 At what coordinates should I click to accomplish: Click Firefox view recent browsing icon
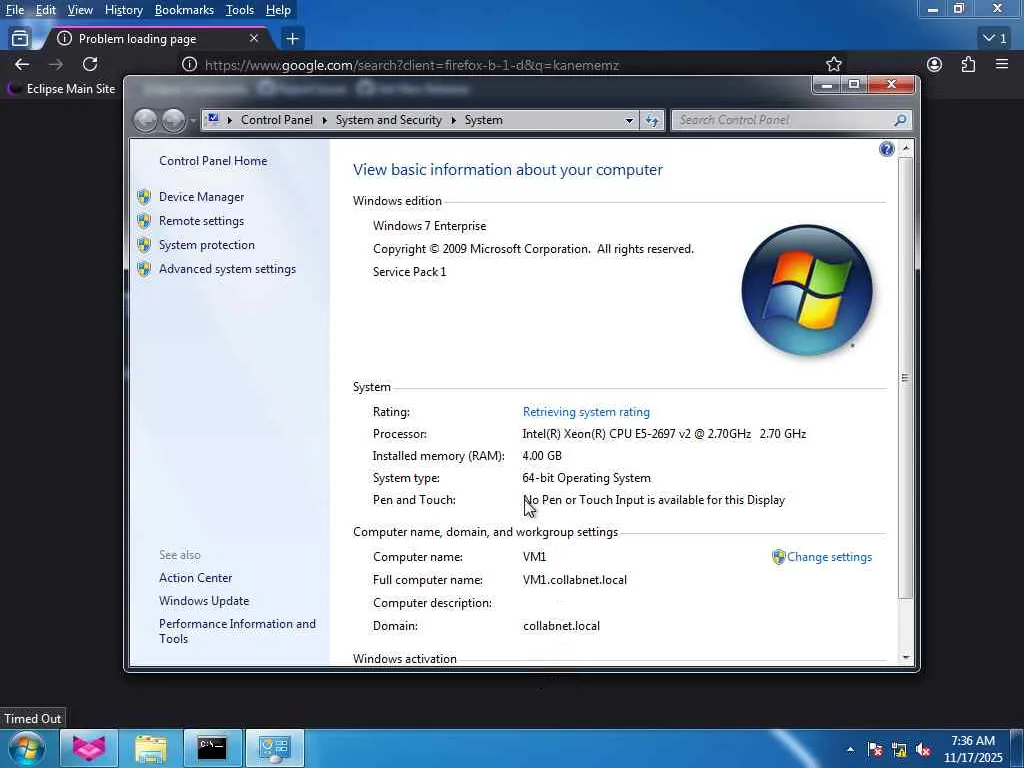click(20, 39)
